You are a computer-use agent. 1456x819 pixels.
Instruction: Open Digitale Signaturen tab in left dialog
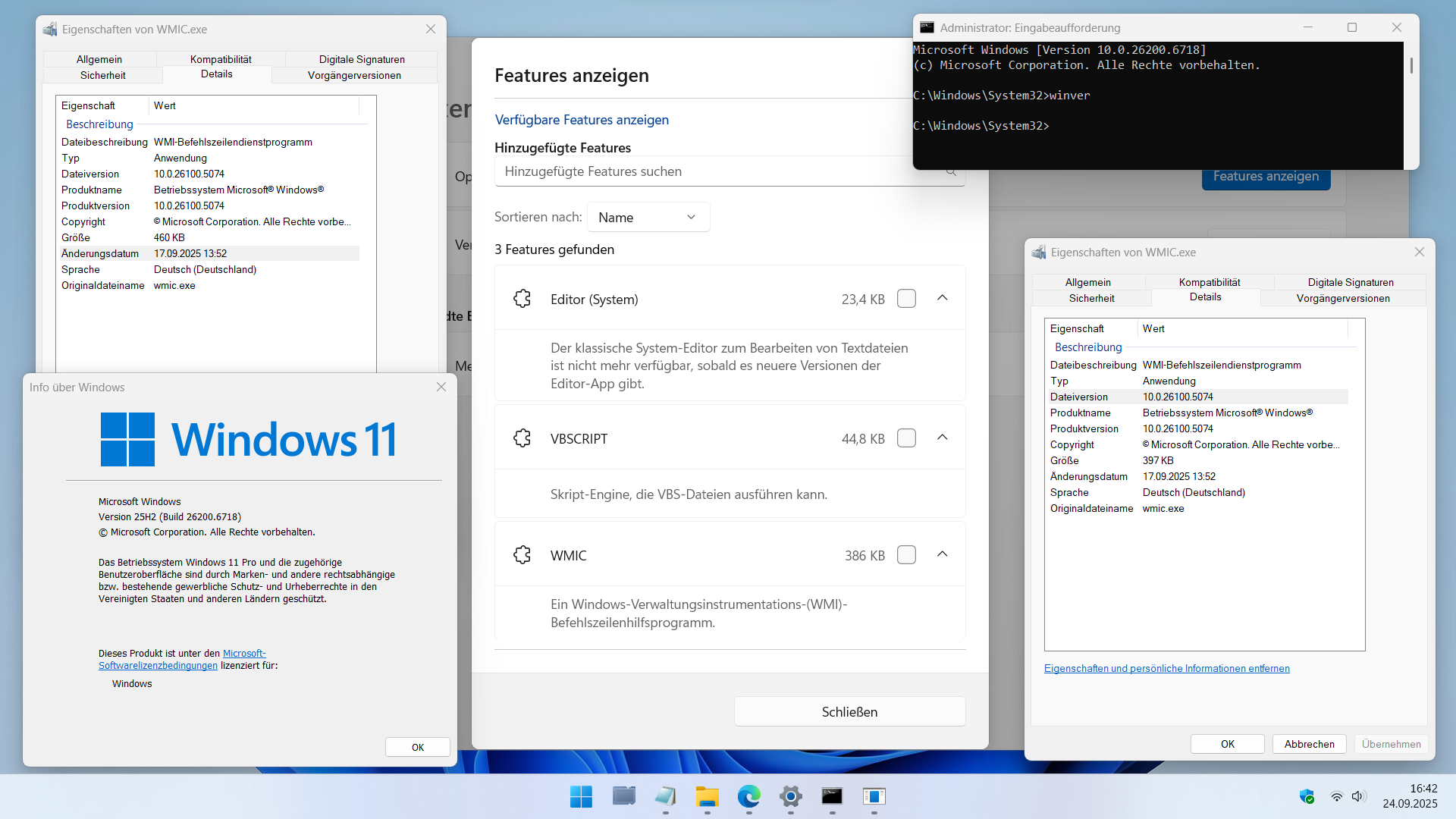coord(362,59)
